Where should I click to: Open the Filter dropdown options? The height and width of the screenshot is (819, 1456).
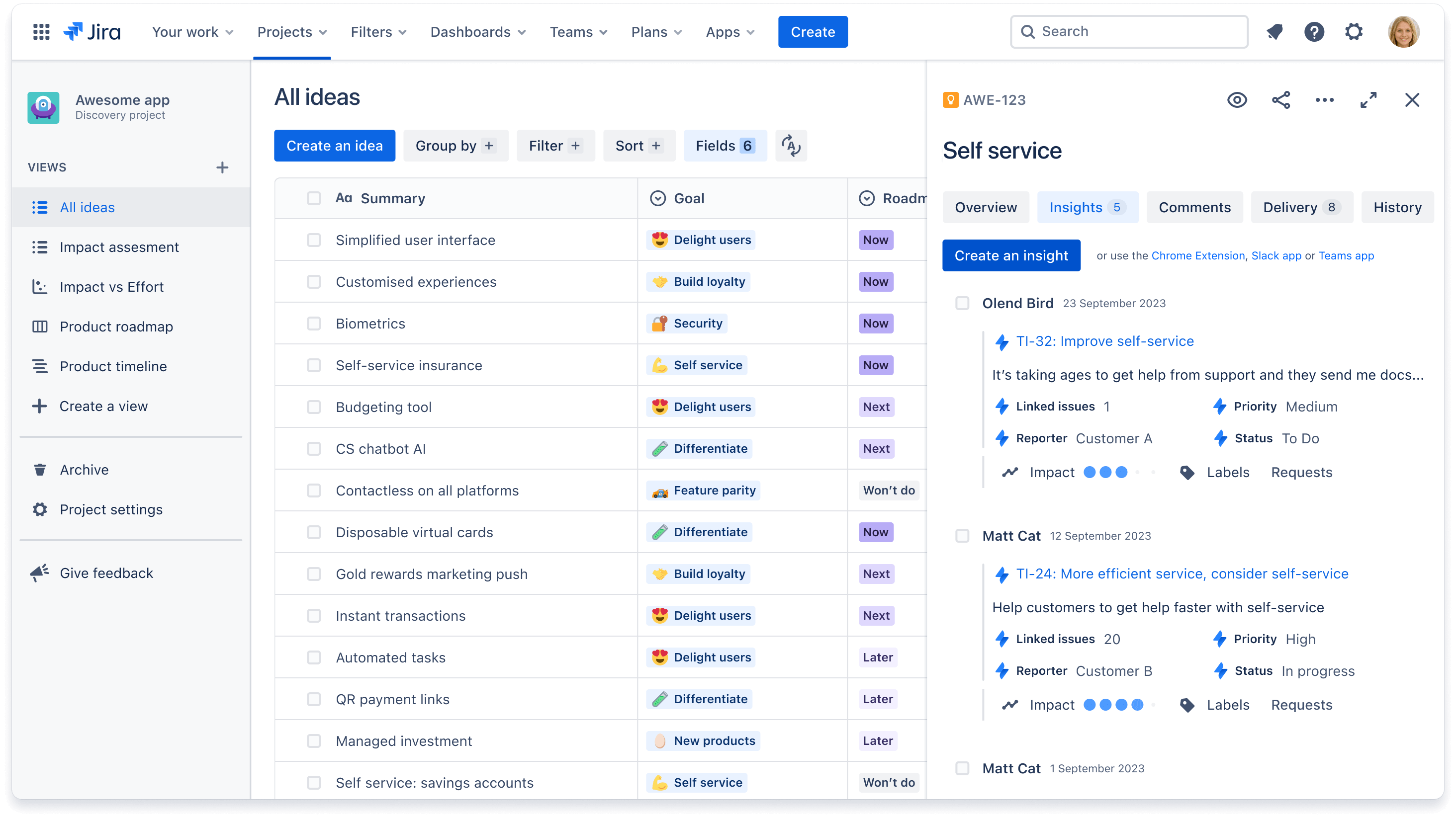click(x=555, y=146)
